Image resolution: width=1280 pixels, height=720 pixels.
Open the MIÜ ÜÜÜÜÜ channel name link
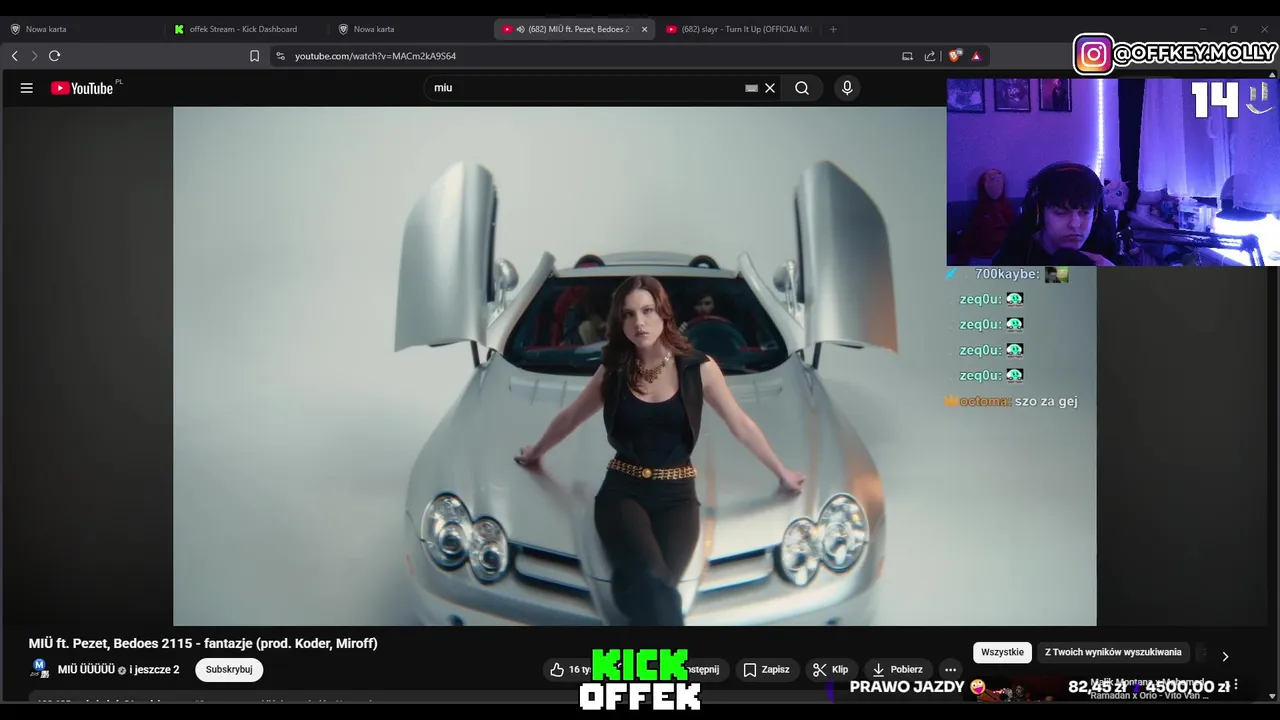86,670
